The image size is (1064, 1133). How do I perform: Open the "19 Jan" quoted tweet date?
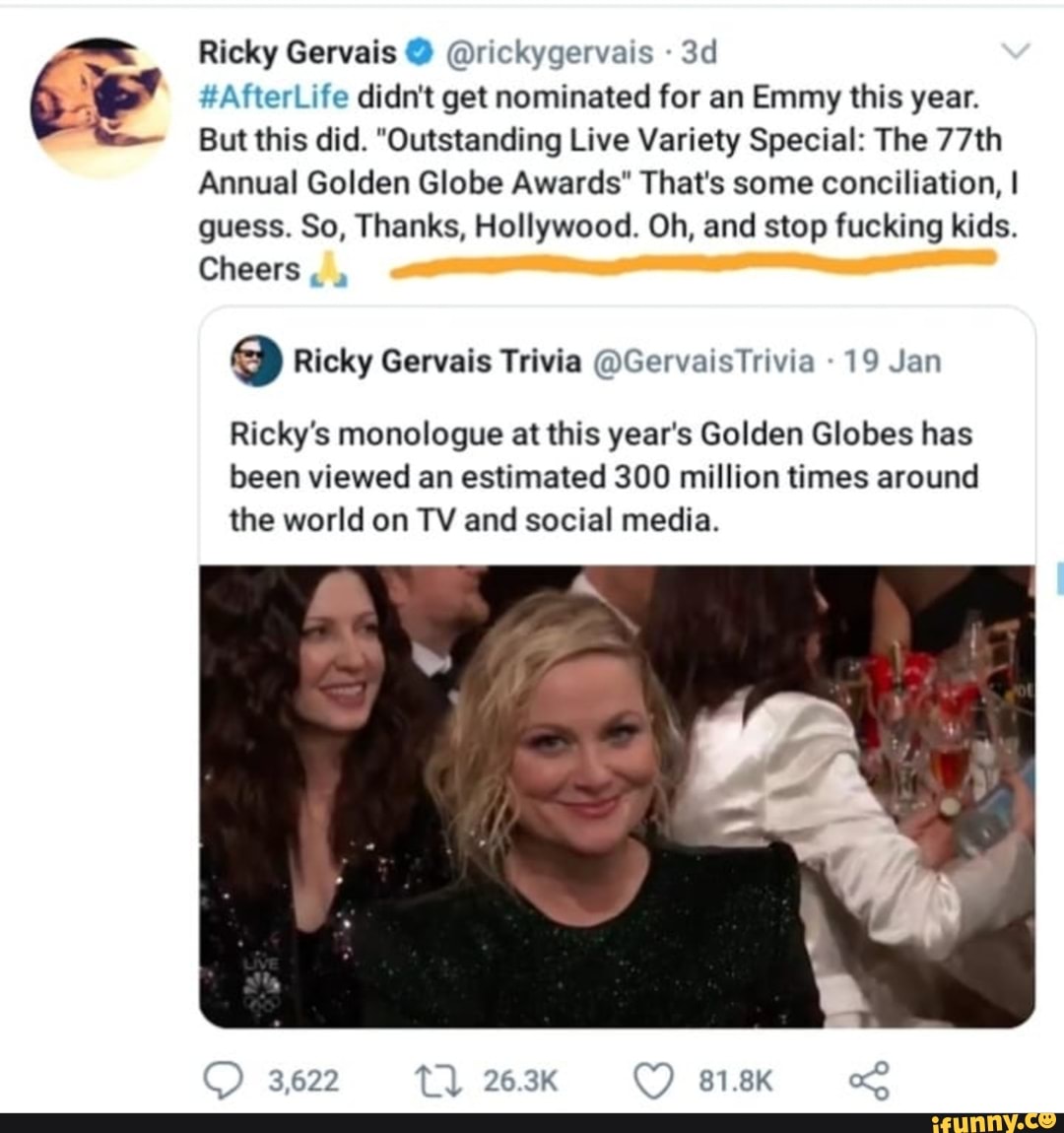[x=893, y=362]
